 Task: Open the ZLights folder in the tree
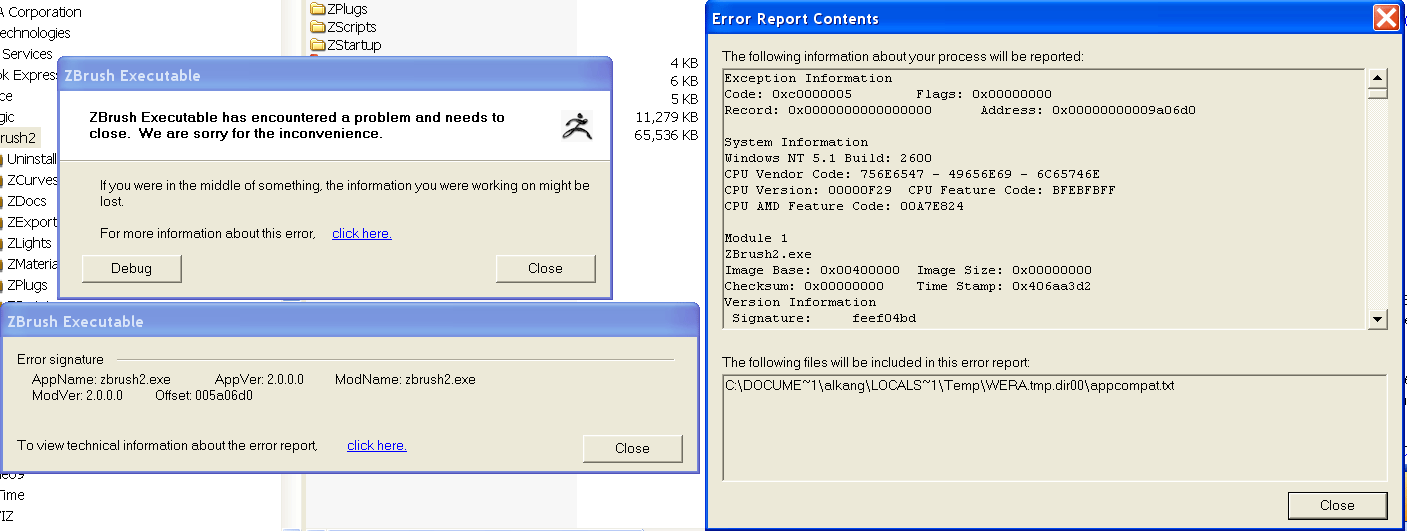pos(29,243)
